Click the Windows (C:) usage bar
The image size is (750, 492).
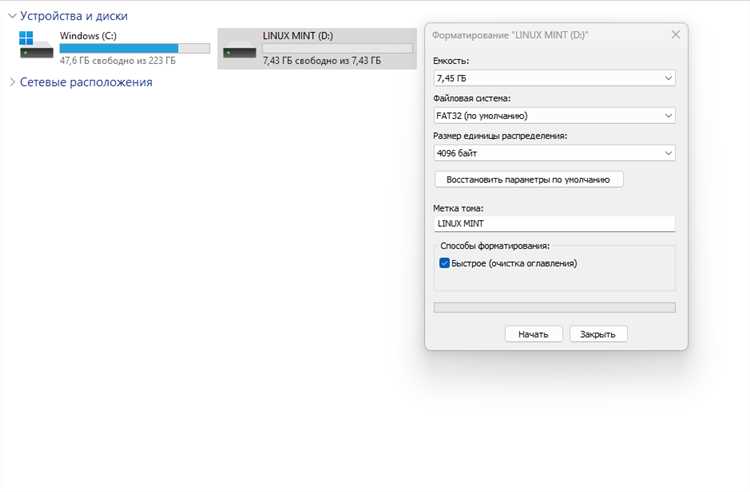[x=135, y=48]
